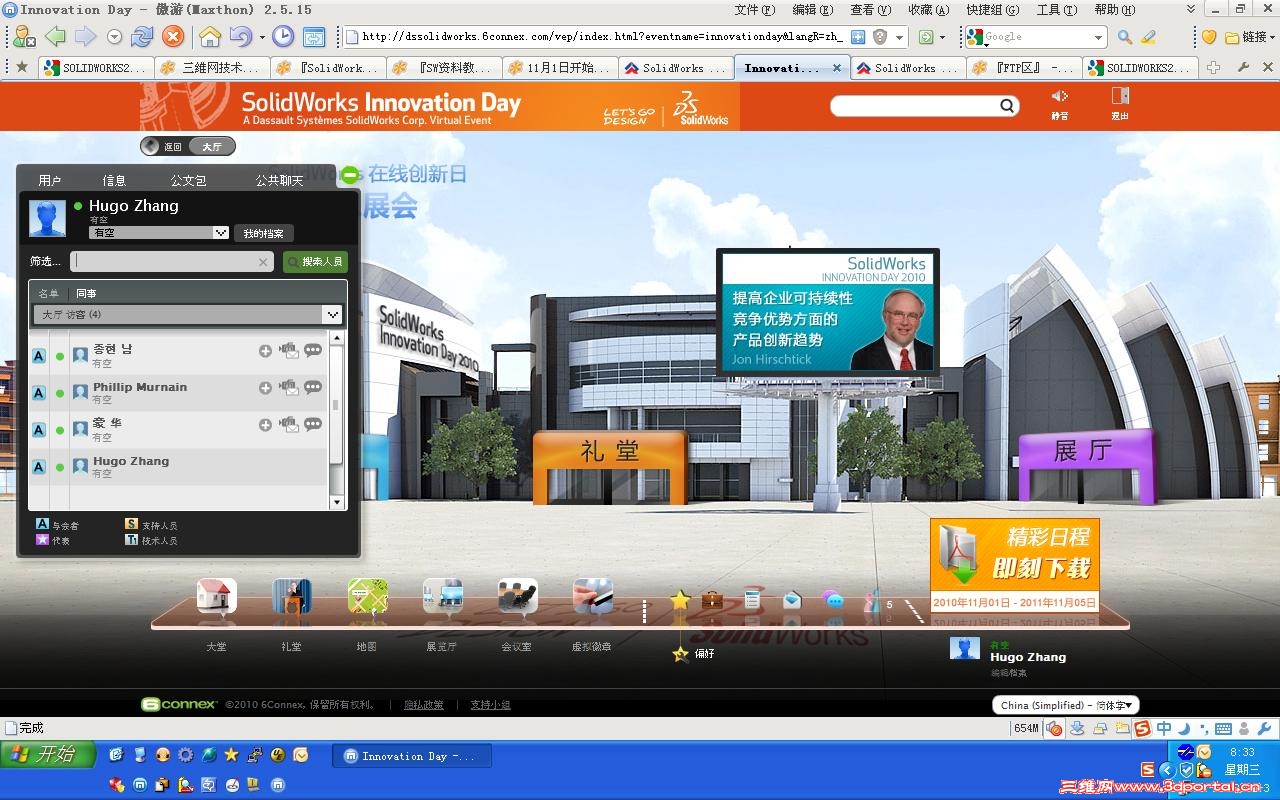Screen dimensions: 1280x800
Task: Open browser history clock icon
Action: (x=284, y=37)
